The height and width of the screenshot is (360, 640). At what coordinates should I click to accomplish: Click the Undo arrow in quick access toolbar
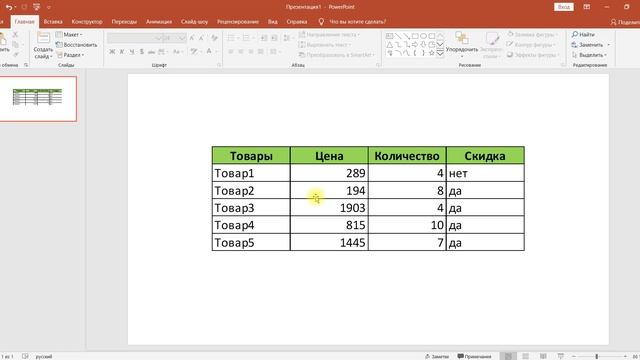9,7
